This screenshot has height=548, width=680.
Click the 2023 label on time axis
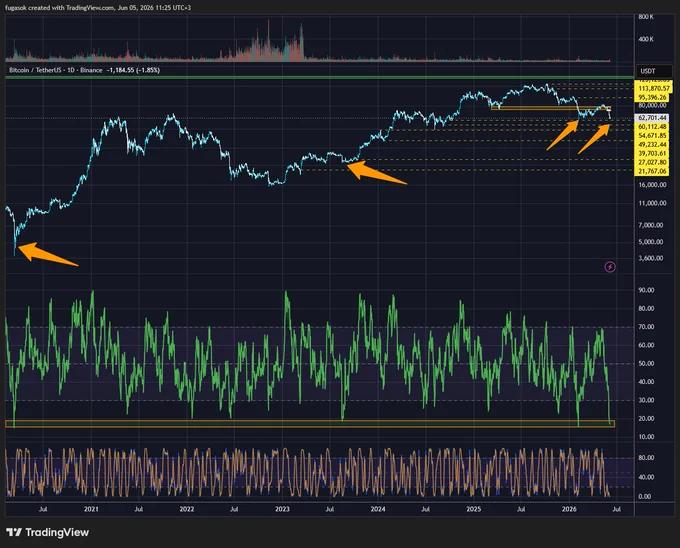pos(282,509)
